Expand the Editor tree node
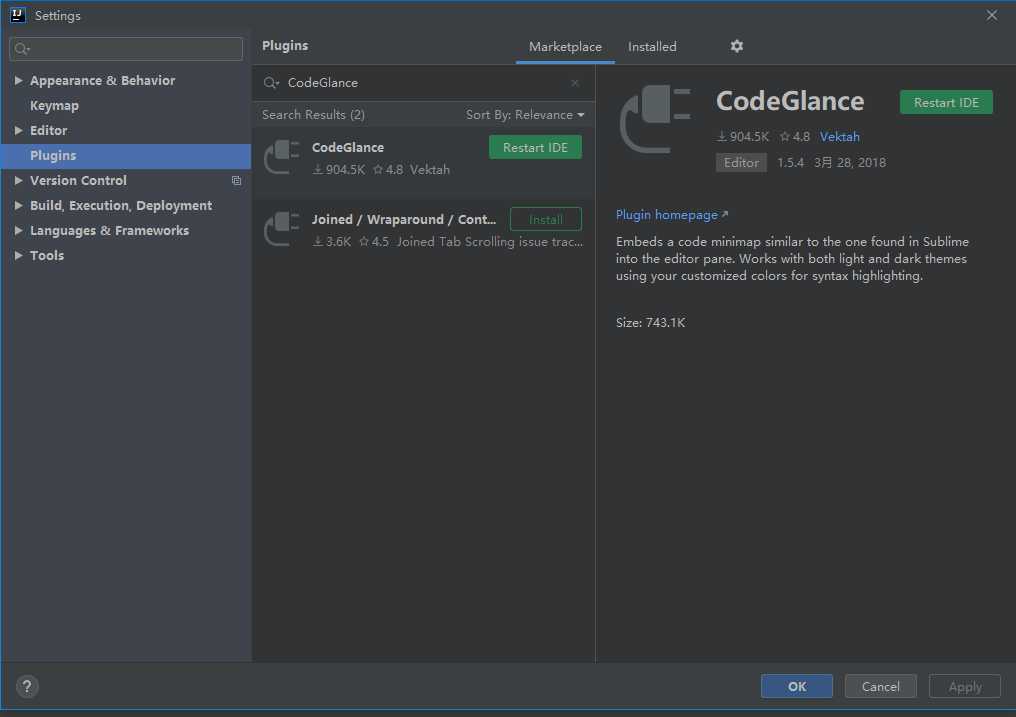The height and width of the screenshot is (717, 1016). [x=18, y=130]
